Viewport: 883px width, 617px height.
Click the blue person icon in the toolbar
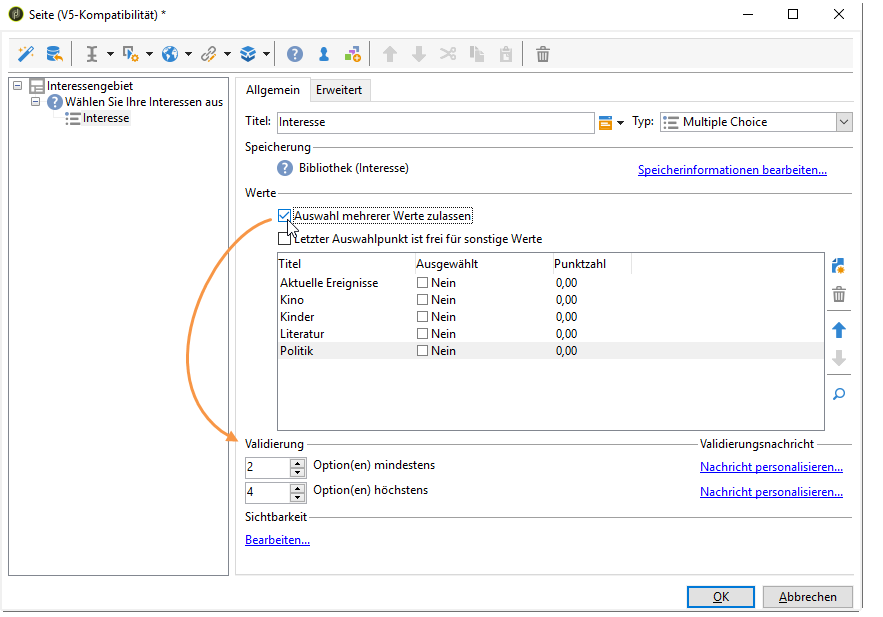pos(324,54)
